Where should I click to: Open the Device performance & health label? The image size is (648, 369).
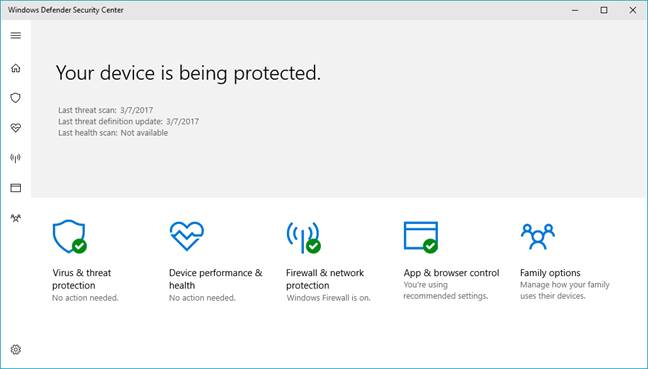216,279
